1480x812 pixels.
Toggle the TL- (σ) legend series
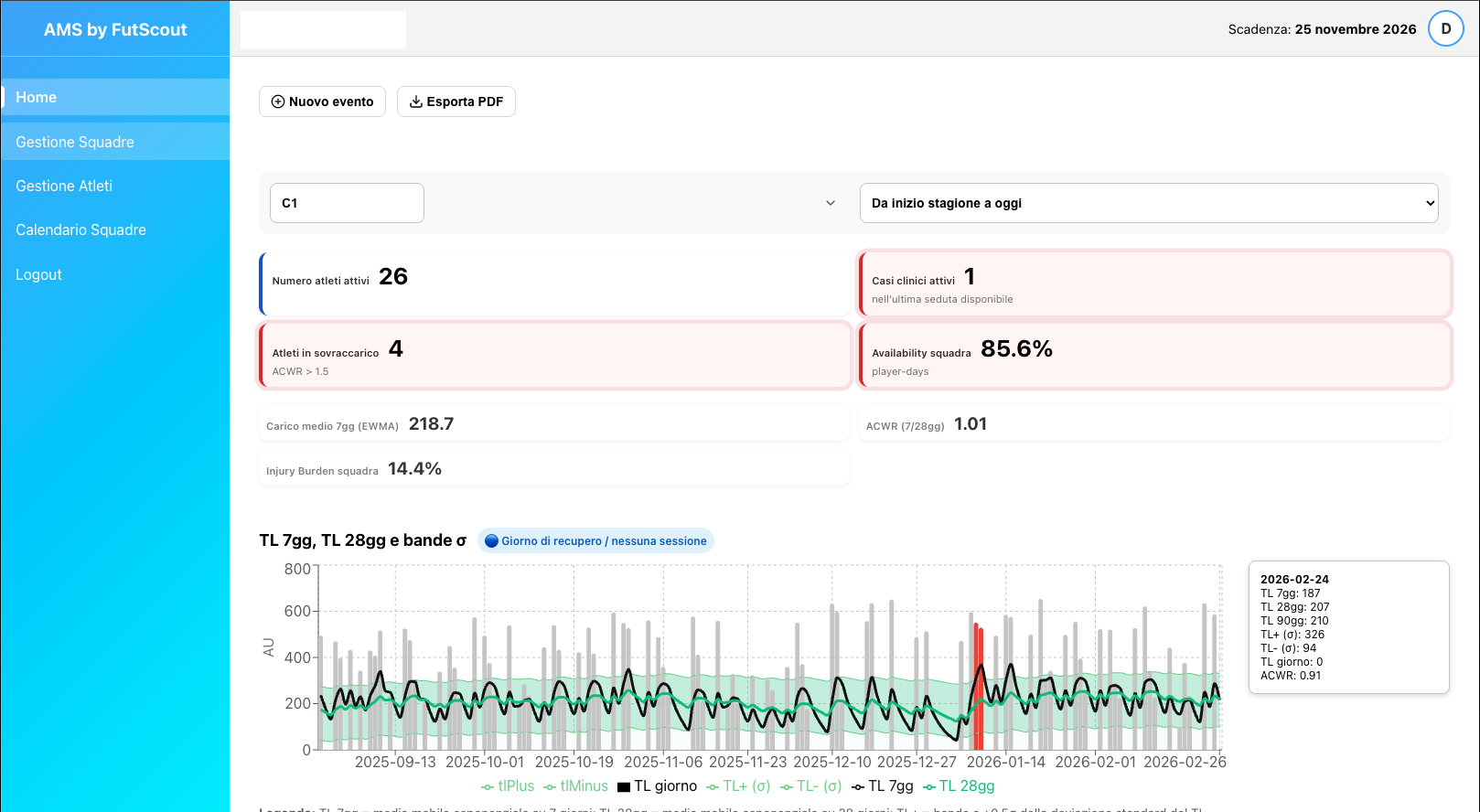point(810,786)
